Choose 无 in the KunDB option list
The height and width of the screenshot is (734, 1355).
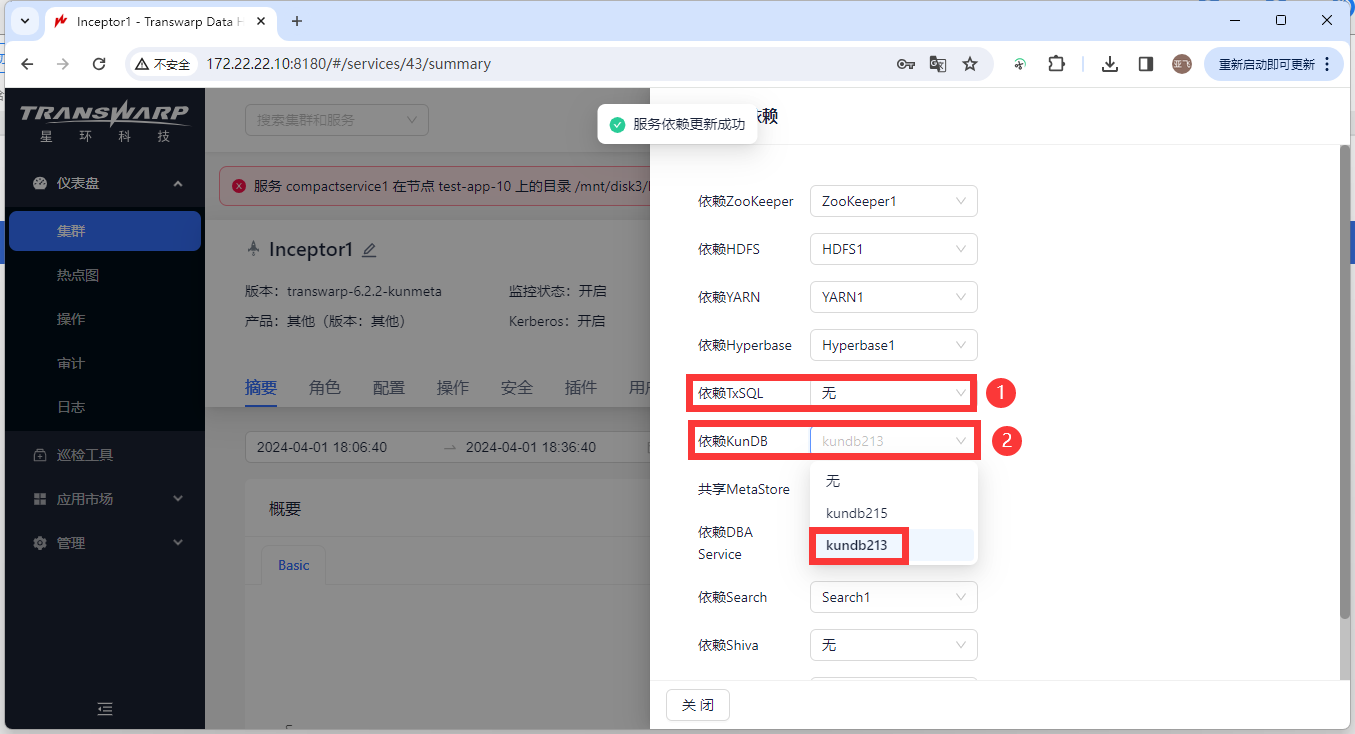pyautogui.click(x=893, y=481)
